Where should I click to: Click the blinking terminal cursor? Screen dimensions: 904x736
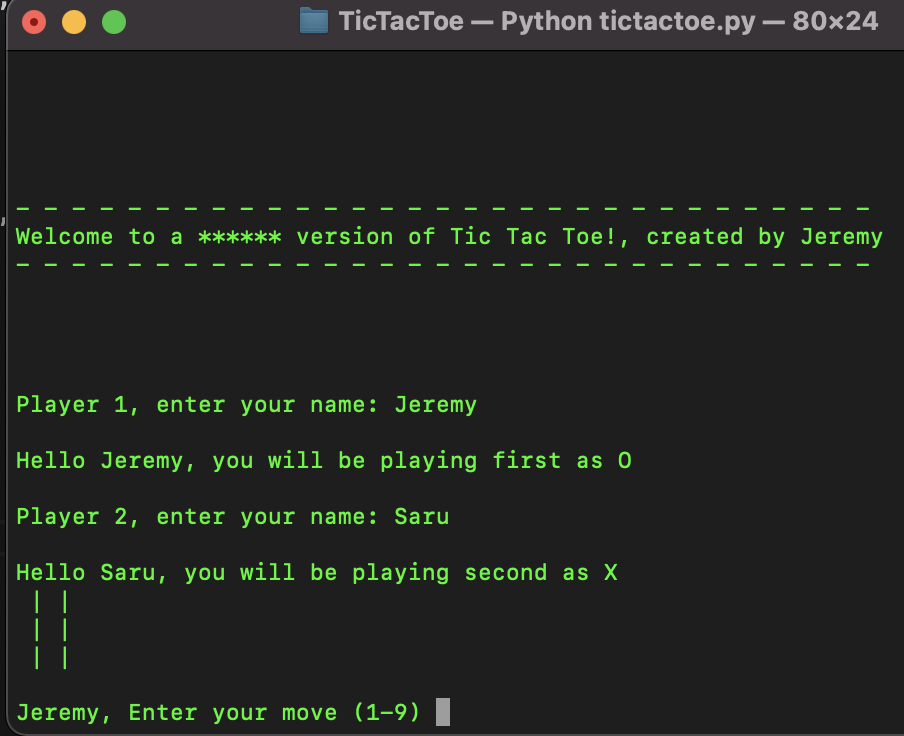441,711
